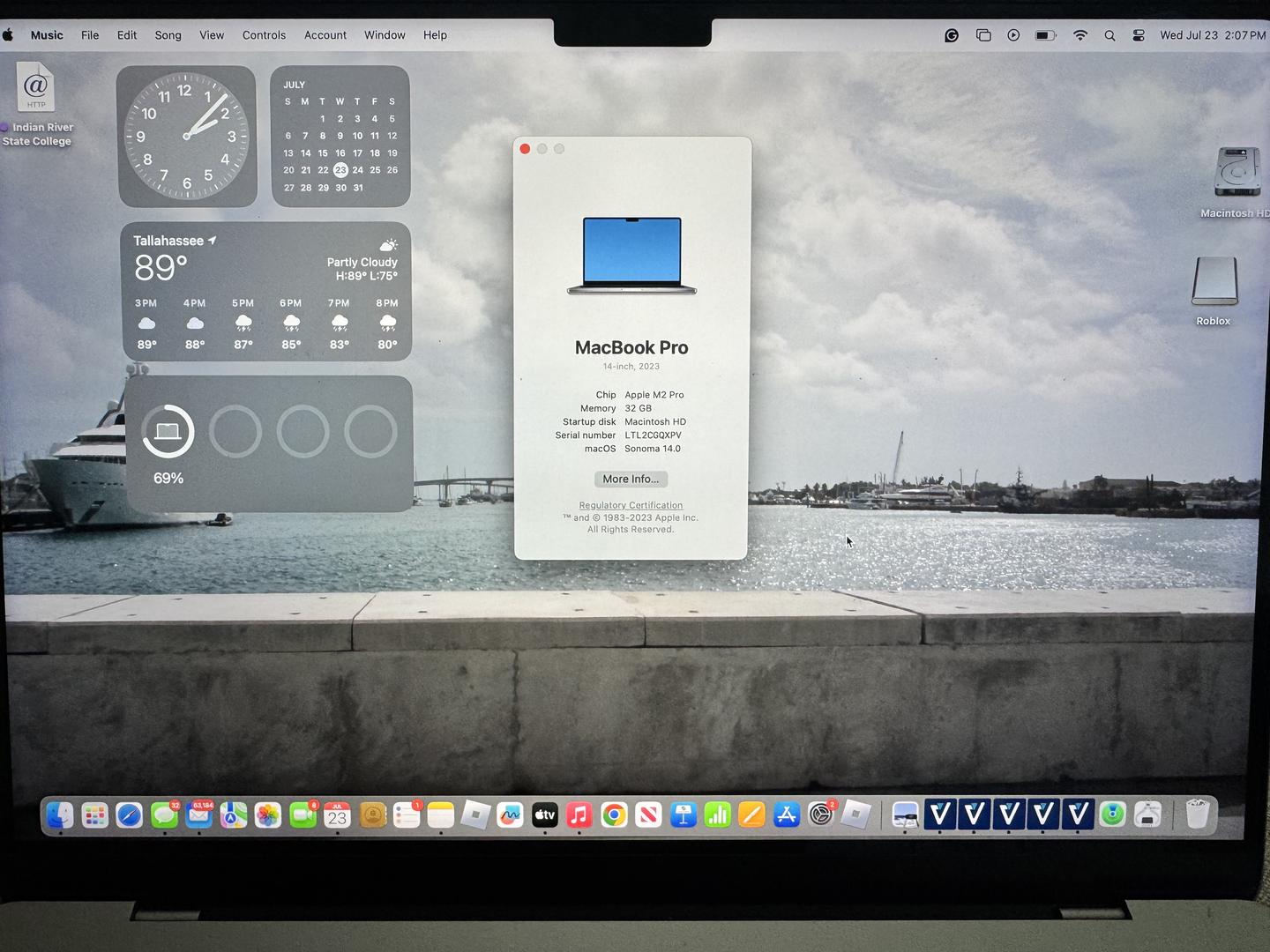Open Contacts app in Dock
1270x952 pixels.
click(372, 815)
